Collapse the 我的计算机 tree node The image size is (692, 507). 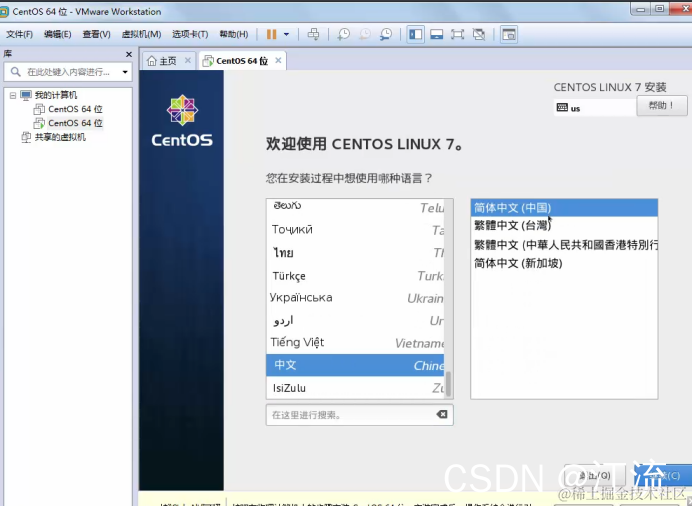[13, 95]
